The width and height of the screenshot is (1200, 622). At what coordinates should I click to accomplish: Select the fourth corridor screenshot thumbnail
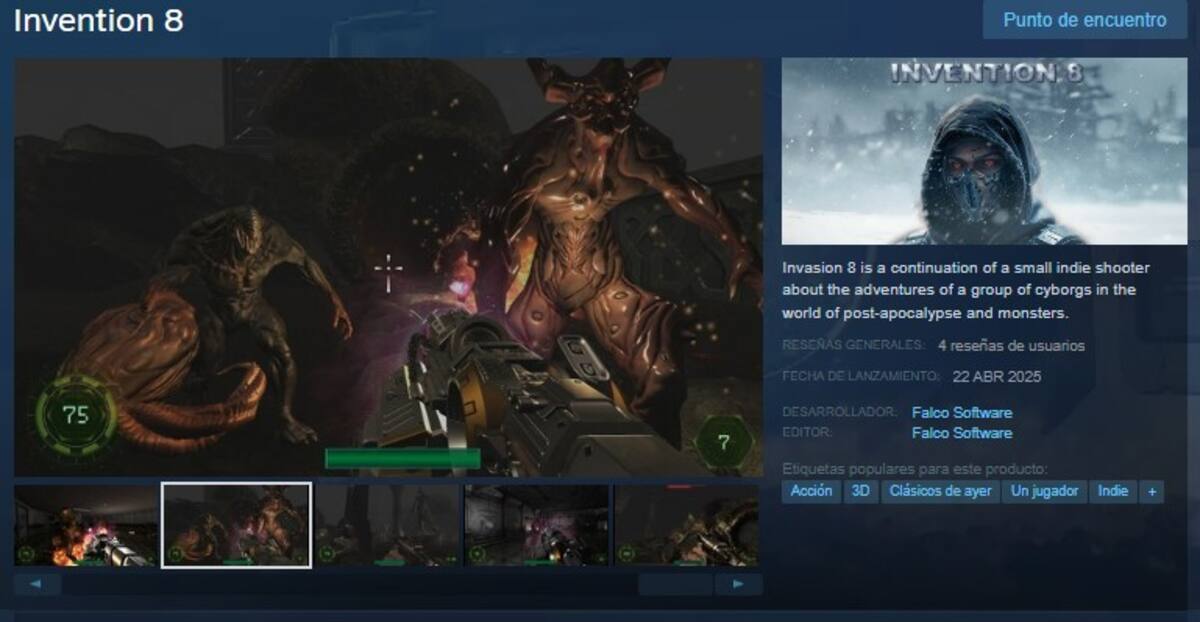click(x=537, y=525)
